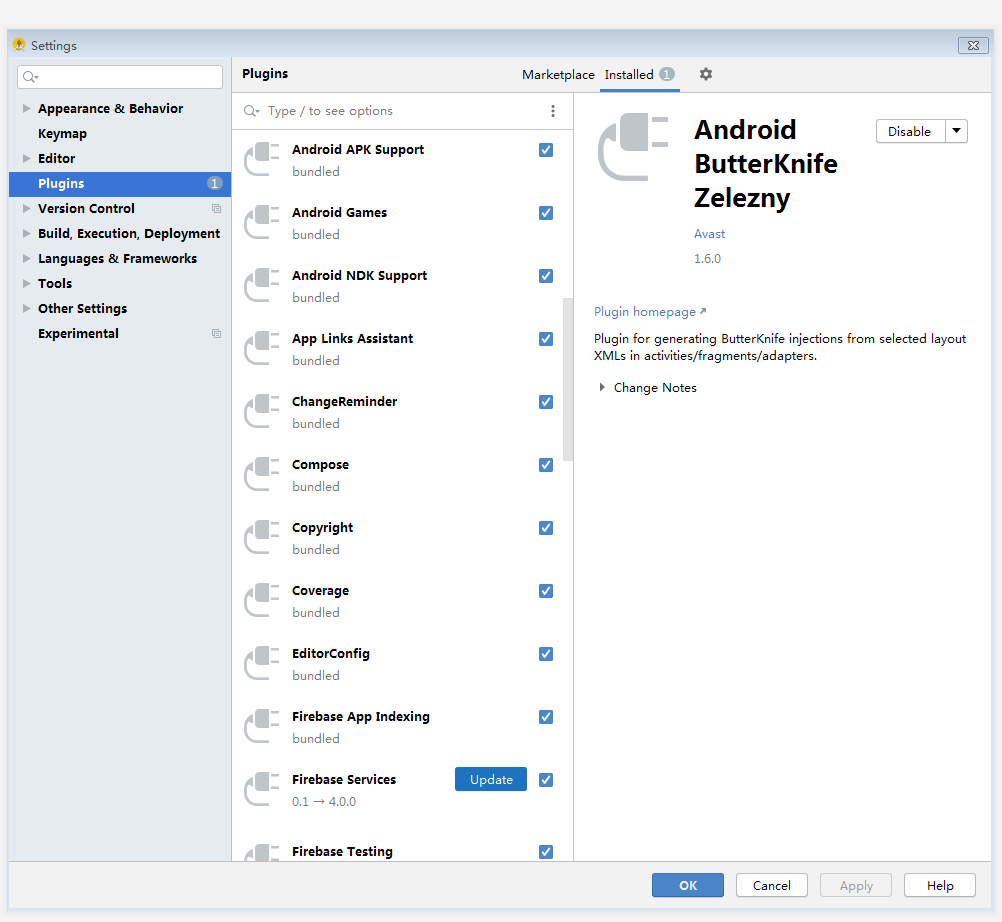
Task: Click the plugin search magnifier icon
Action: (x=251, y=111)
